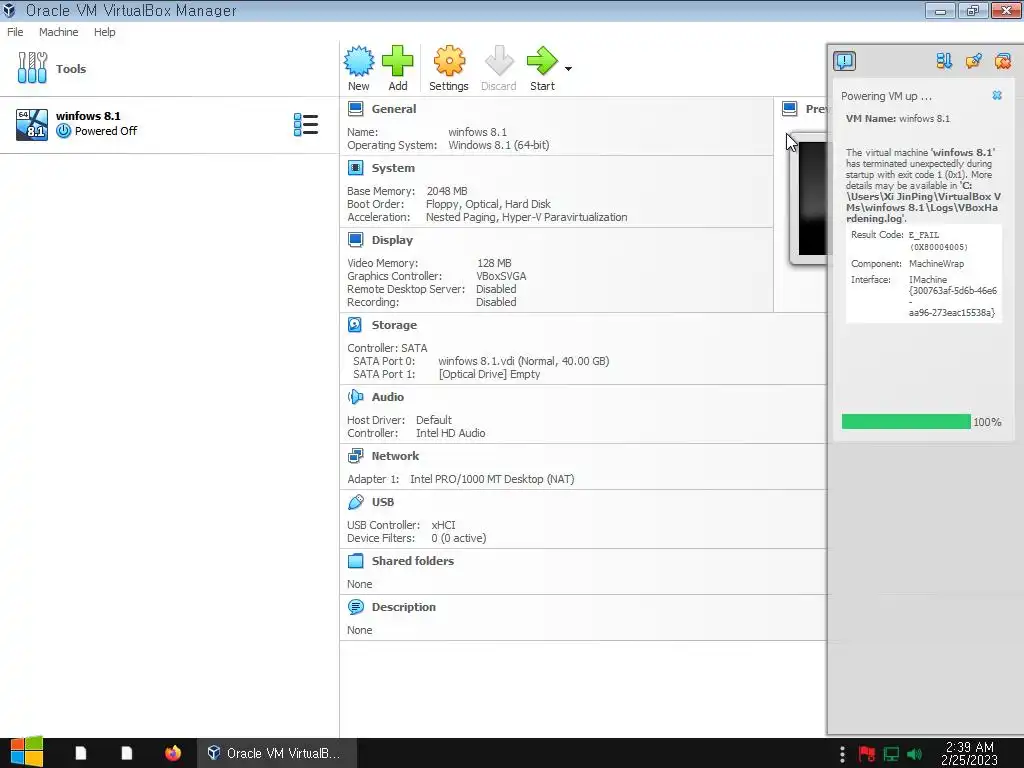Click the Powered Off status text
The image size is (1024, 768).
[x=106, y=131]
